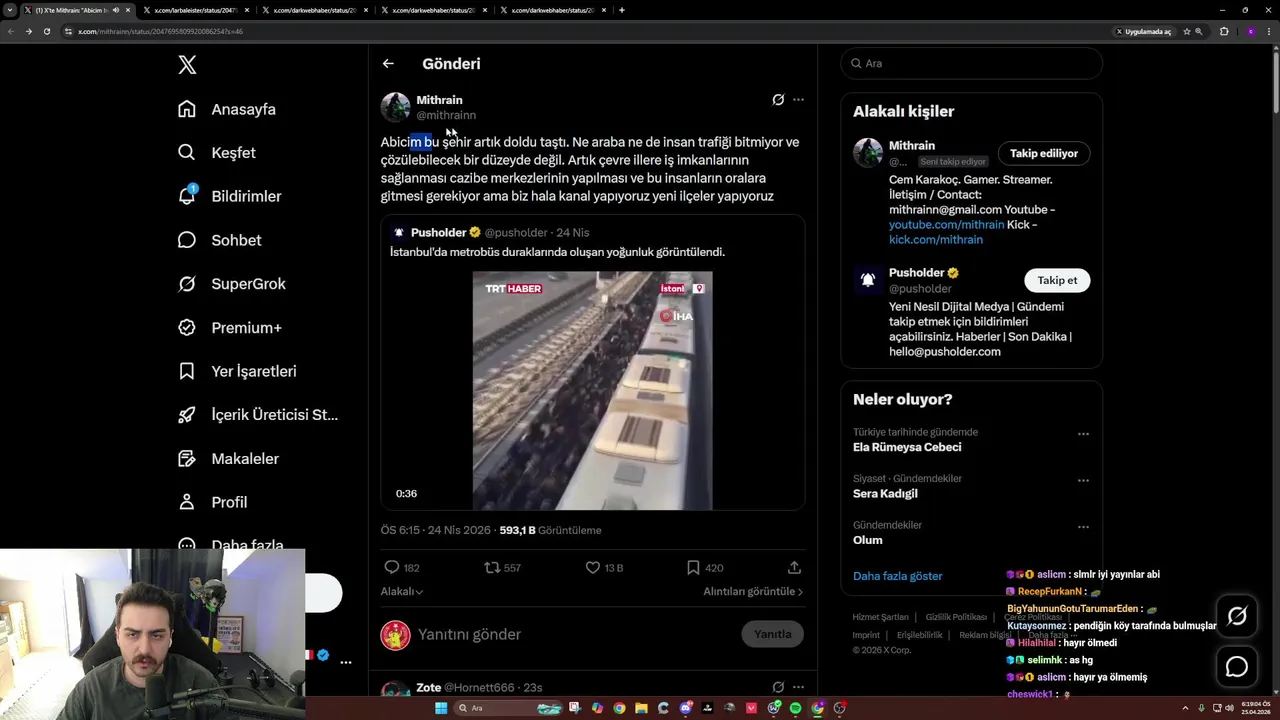Open Yer İşaretleri bookmarks
Screen dimensions: 1280x720
pos(237,371)
